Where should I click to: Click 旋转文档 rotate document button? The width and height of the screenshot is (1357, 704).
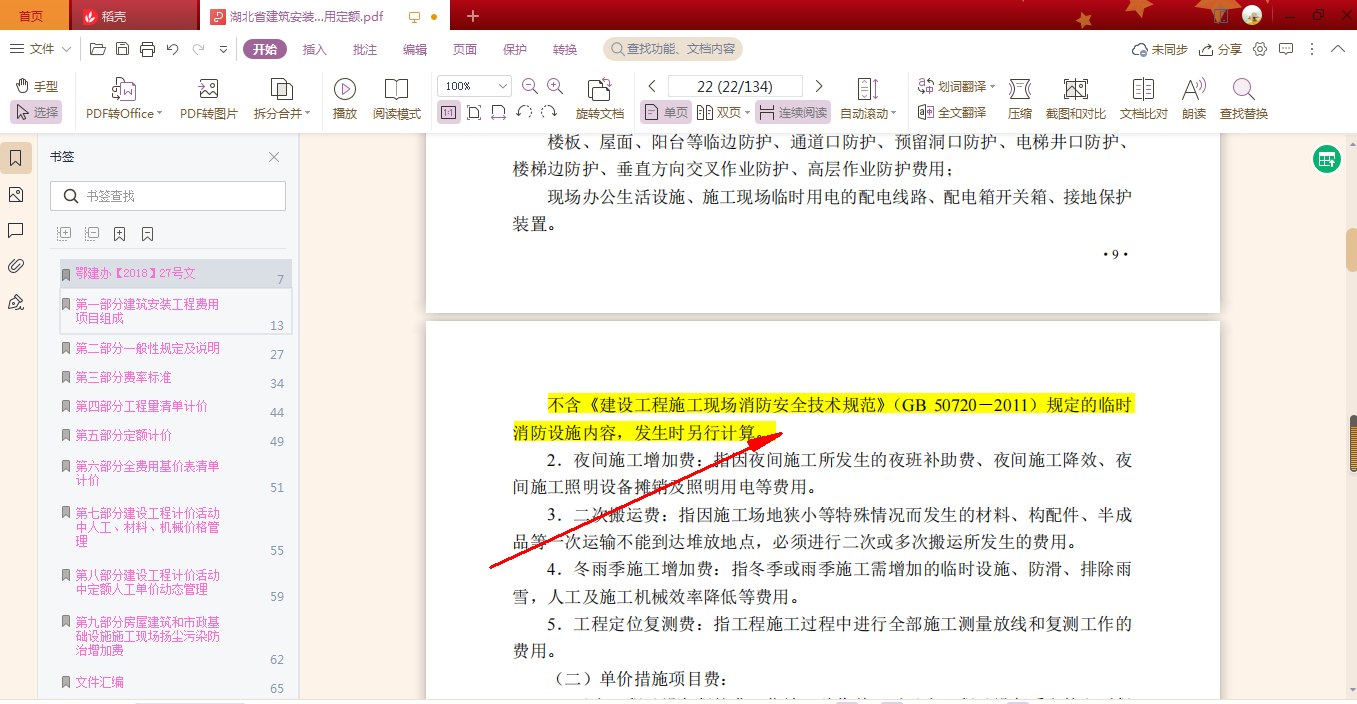click(x=600, y=99)
